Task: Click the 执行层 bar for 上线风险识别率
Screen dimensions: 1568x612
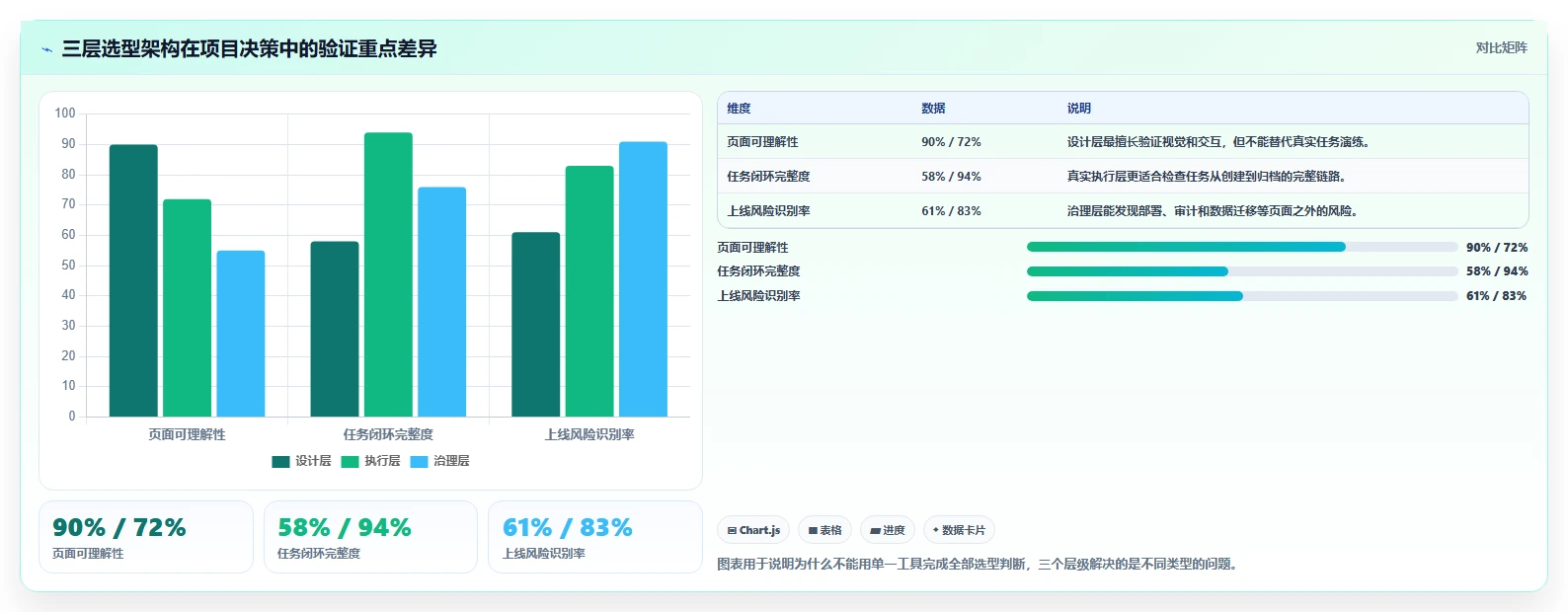Action: click(589, 291)
